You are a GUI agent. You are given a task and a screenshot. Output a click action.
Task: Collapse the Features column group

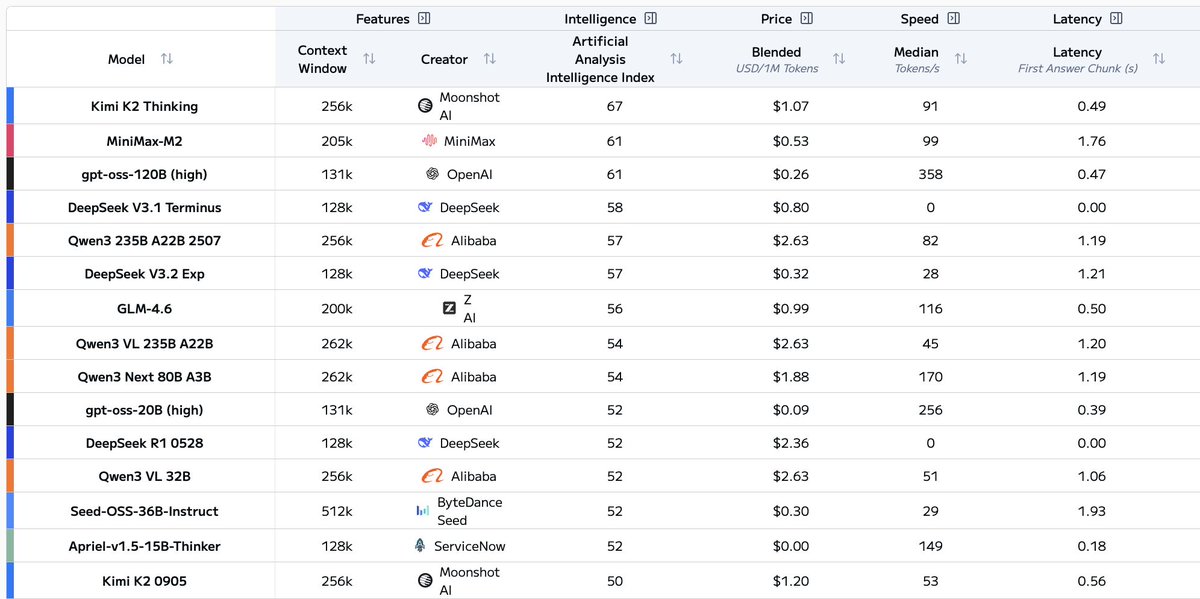click(x=424, y=18)
